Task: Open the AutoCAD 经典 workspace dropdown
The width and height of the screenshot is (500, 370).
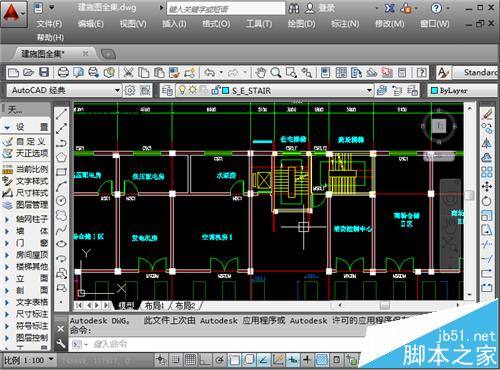Action: tap(117, 90)
